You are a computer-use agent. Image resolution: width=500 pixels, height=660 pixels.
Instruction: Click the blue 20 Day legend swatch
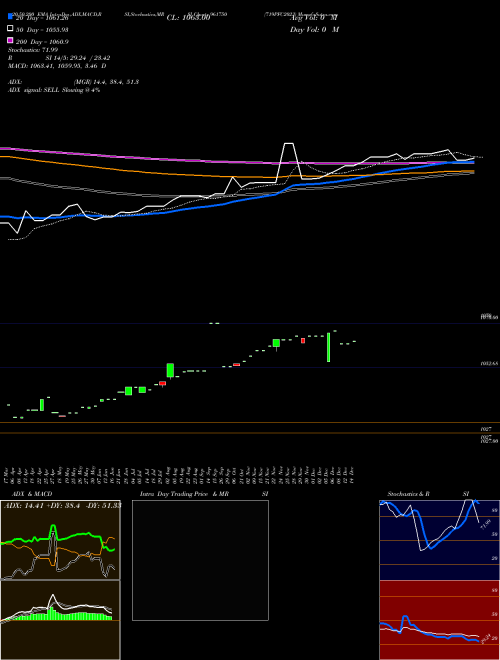coord(11,17)
